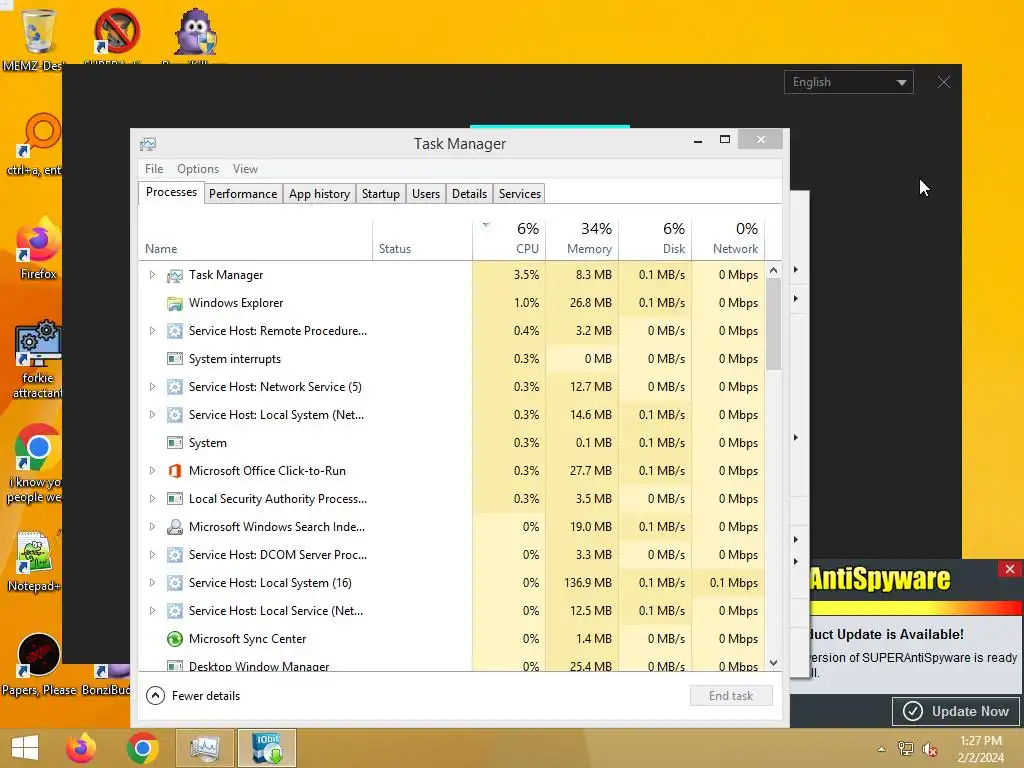The height and width of the screenshot is (768, 1024).
Task: Click the Microsoft Sync Center green icon
Action: click(x=174, y=639)
